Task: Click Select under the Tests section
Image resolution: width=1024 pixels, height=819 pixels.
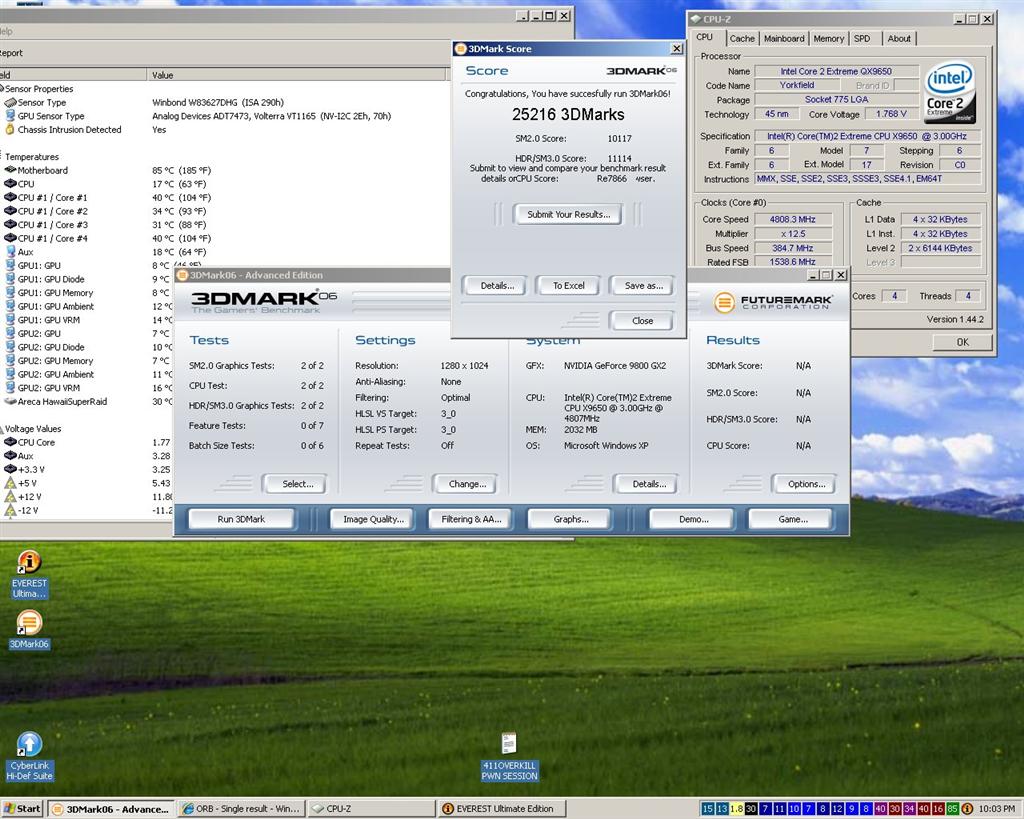Action: pyautogui.click(x=297, y=484)
